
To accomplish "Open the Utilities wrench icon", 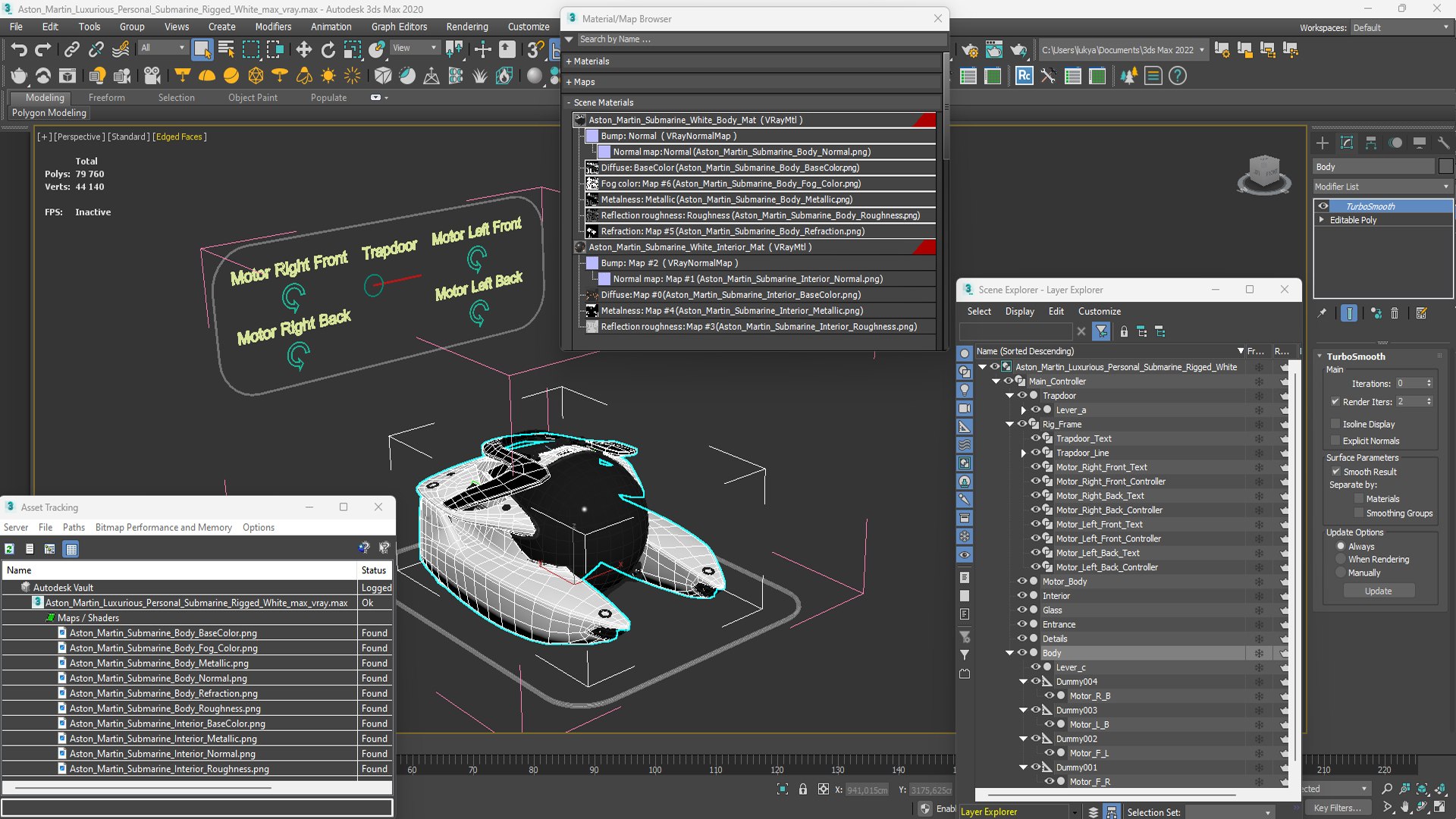I will pyautogui.click(x=1443, y=143).
